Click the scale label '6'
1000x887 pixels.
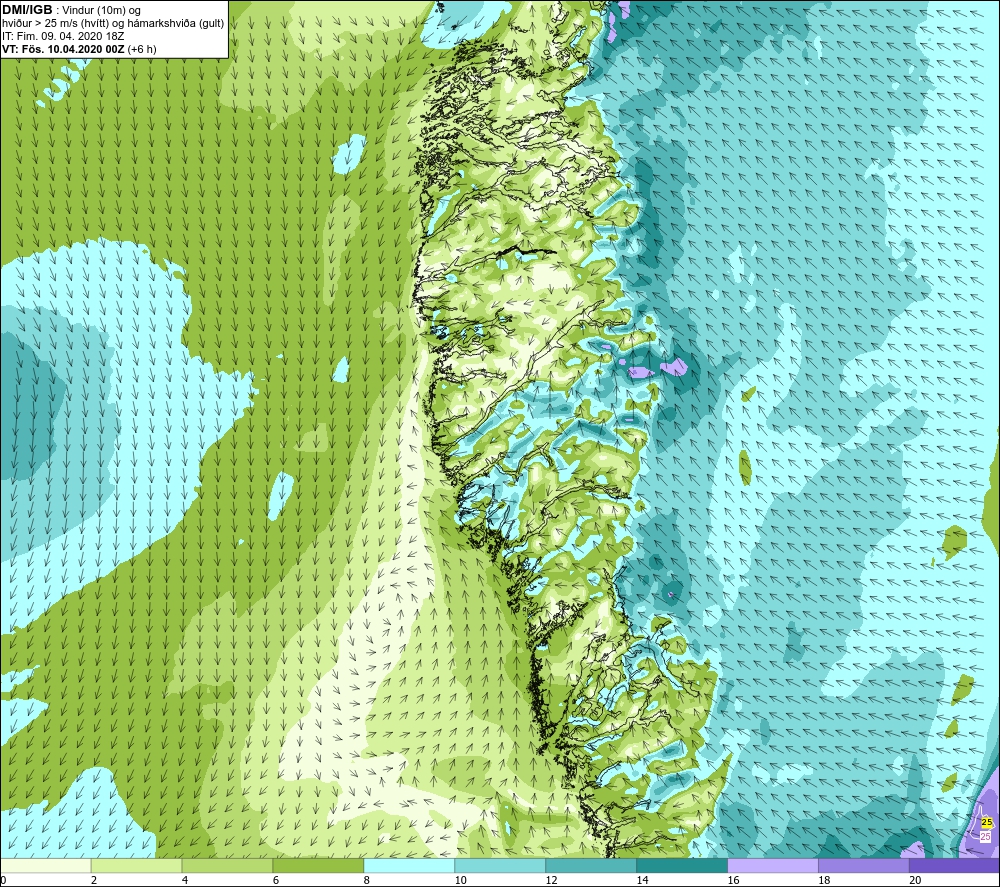pyautogui.click(x=276, y=880)
